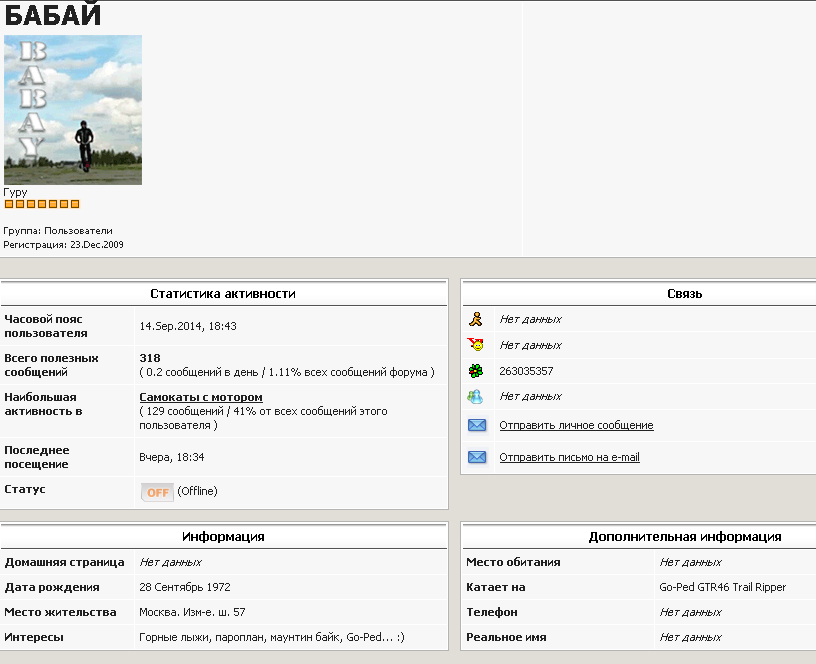Click the Информация section header

pos(223,537)
